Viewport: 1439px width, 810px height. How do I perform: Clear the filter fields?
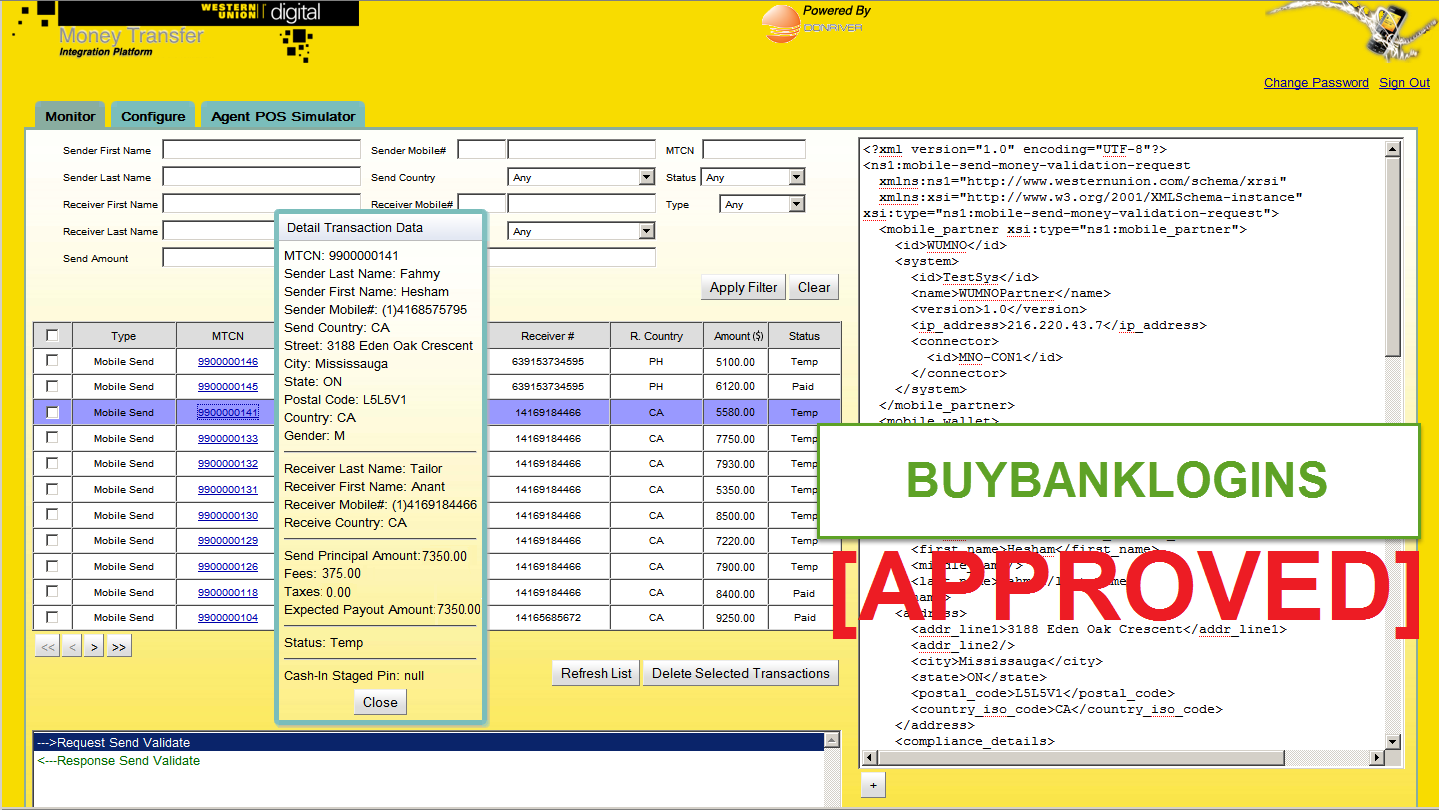[x=814, y=287]
